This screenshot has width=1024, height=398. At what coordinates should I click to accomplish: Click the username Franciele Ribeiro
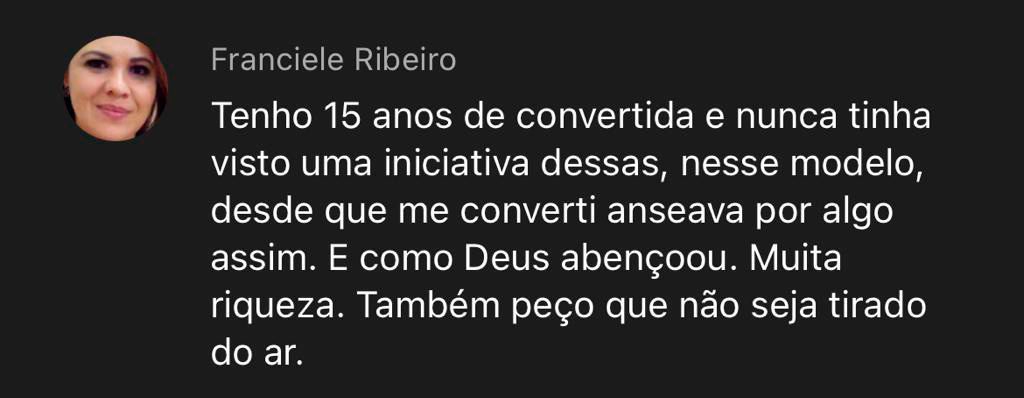[334, 61]
